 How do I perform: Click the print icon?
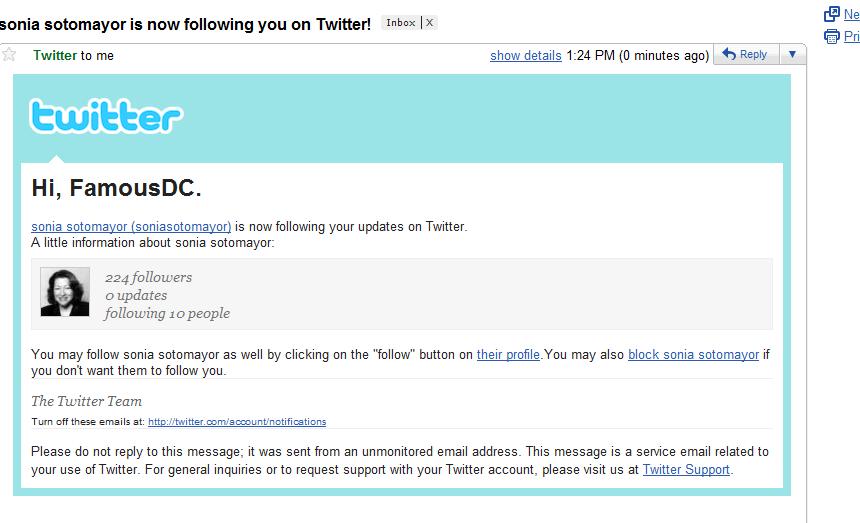coord(831,37)
